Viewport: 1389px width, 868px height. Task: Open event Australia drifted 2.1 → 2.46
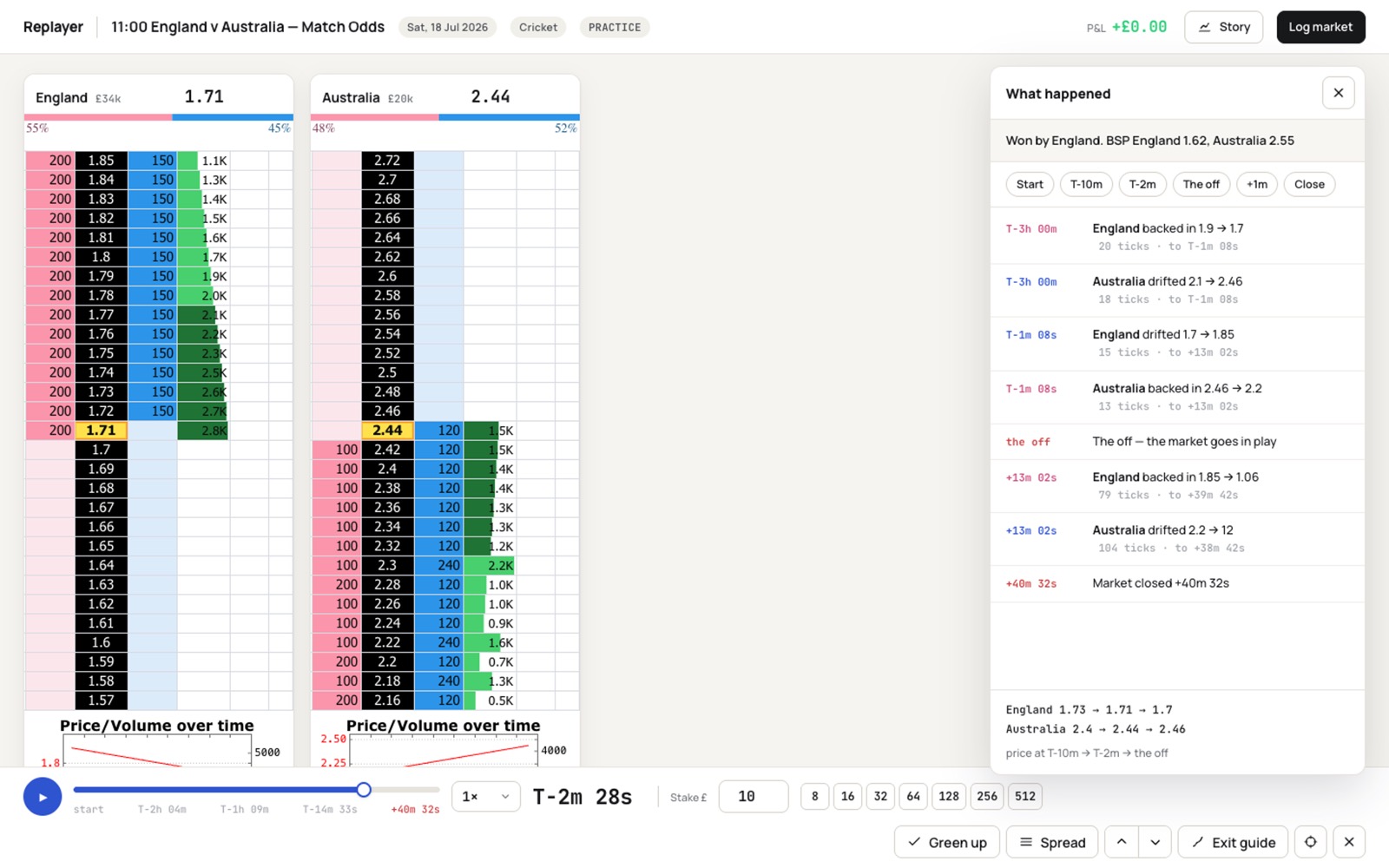click(1177, 290)
